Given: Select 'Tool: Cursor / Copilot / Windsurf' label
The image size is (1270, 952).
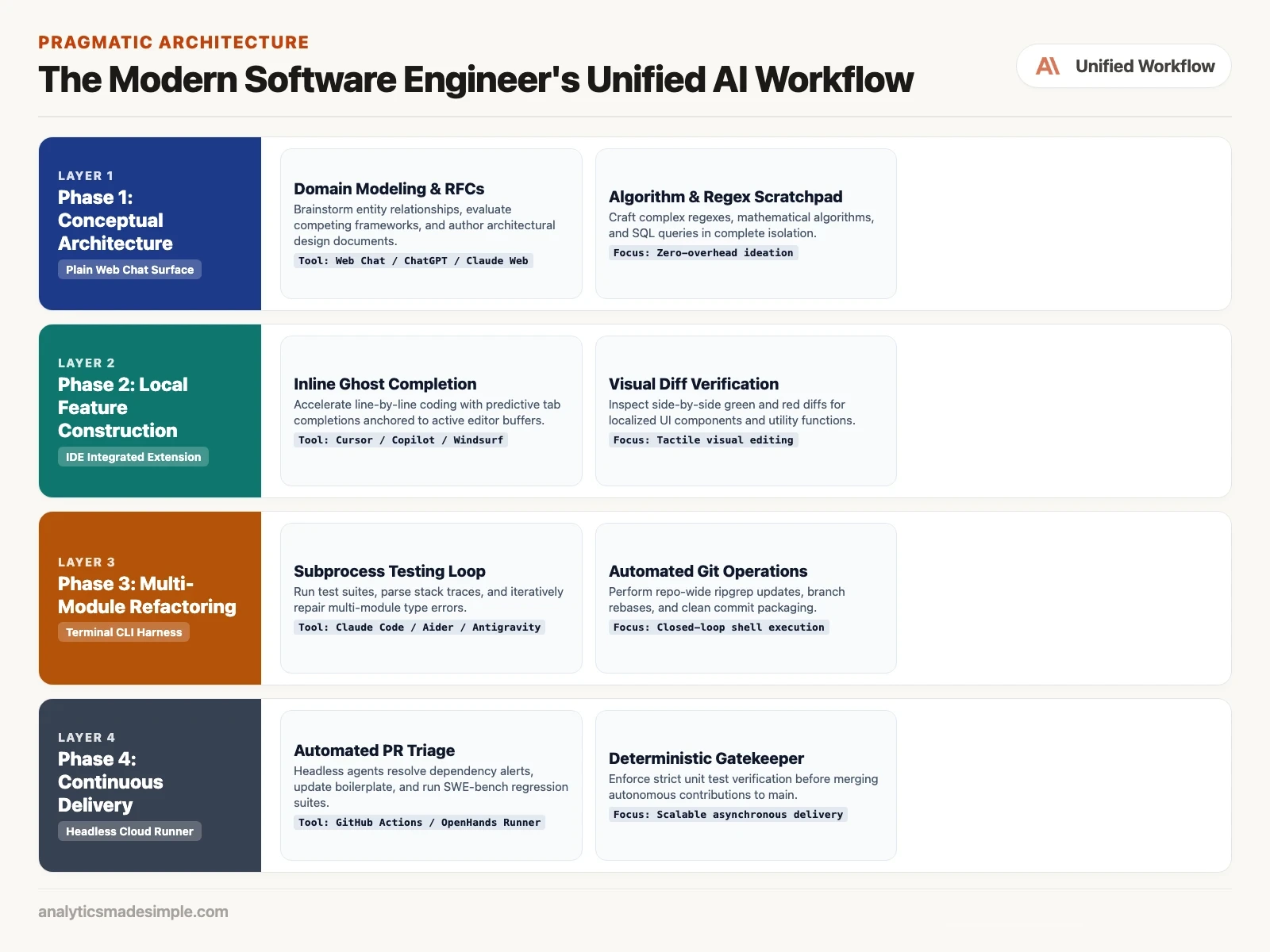Looking at the screenshot, I should pos(401,440).
